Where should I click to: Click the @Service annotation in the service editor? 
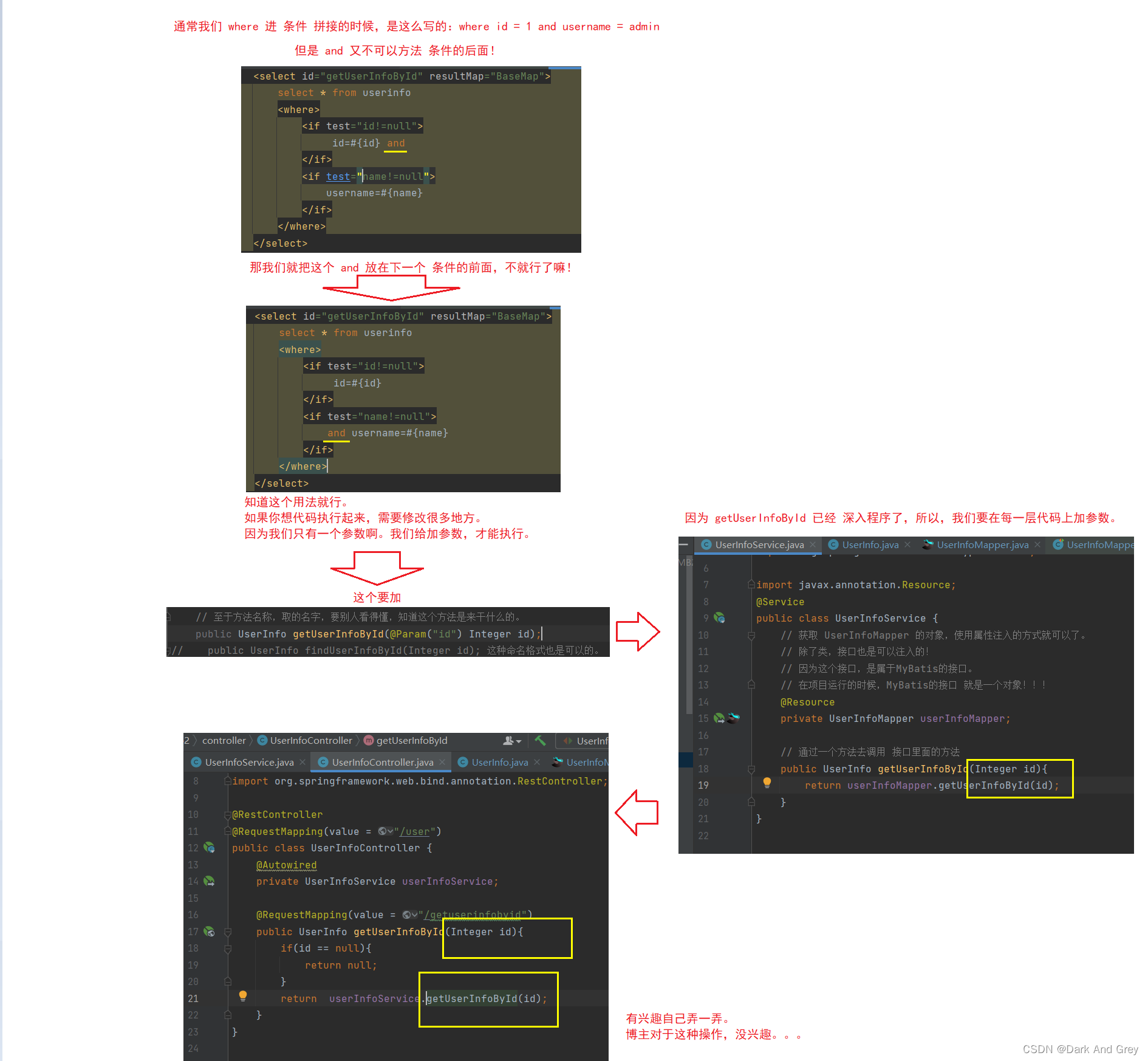pos(780,602)
